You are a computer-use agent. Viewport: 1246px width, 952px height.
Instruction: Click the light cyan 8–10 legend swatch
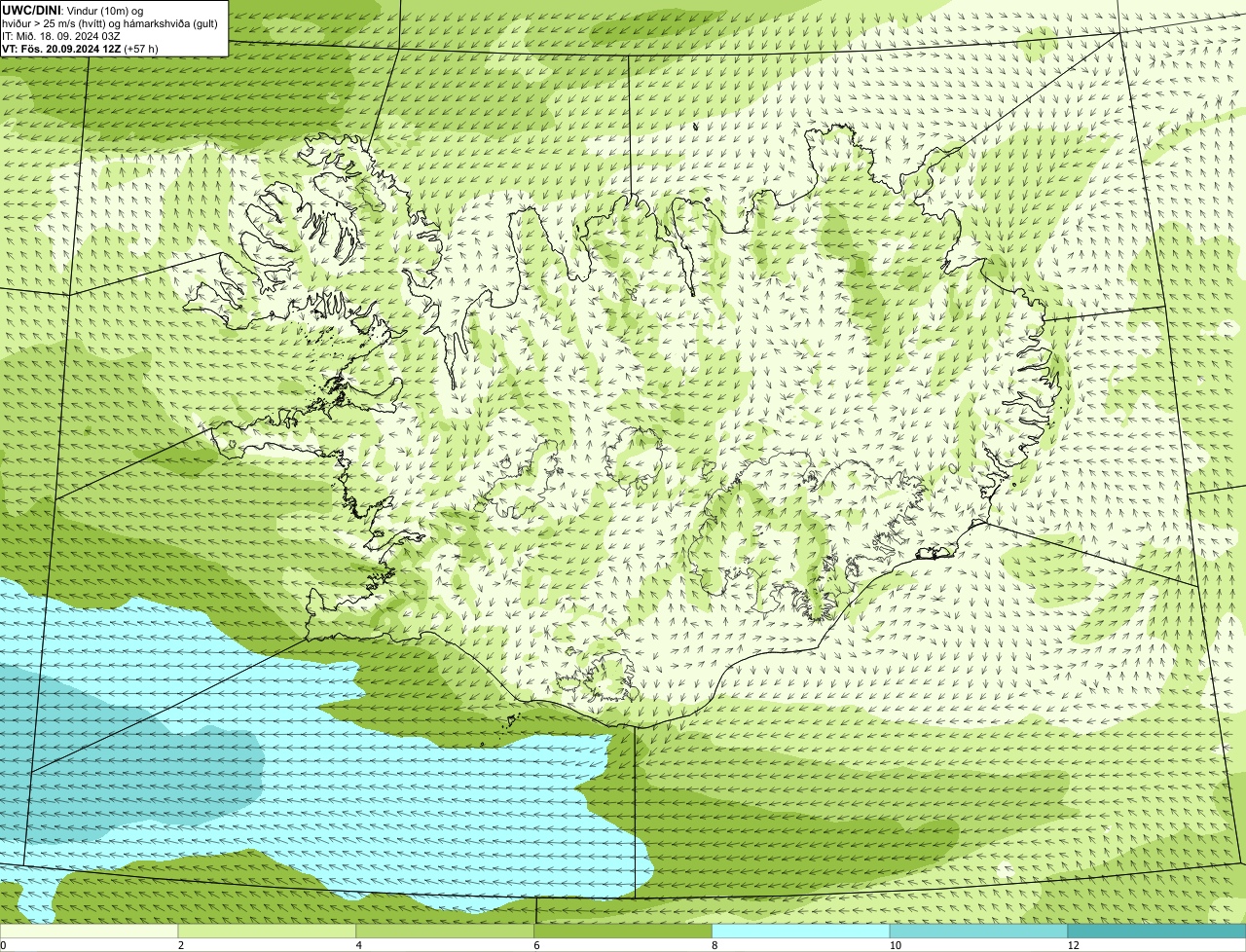(802, 932)
